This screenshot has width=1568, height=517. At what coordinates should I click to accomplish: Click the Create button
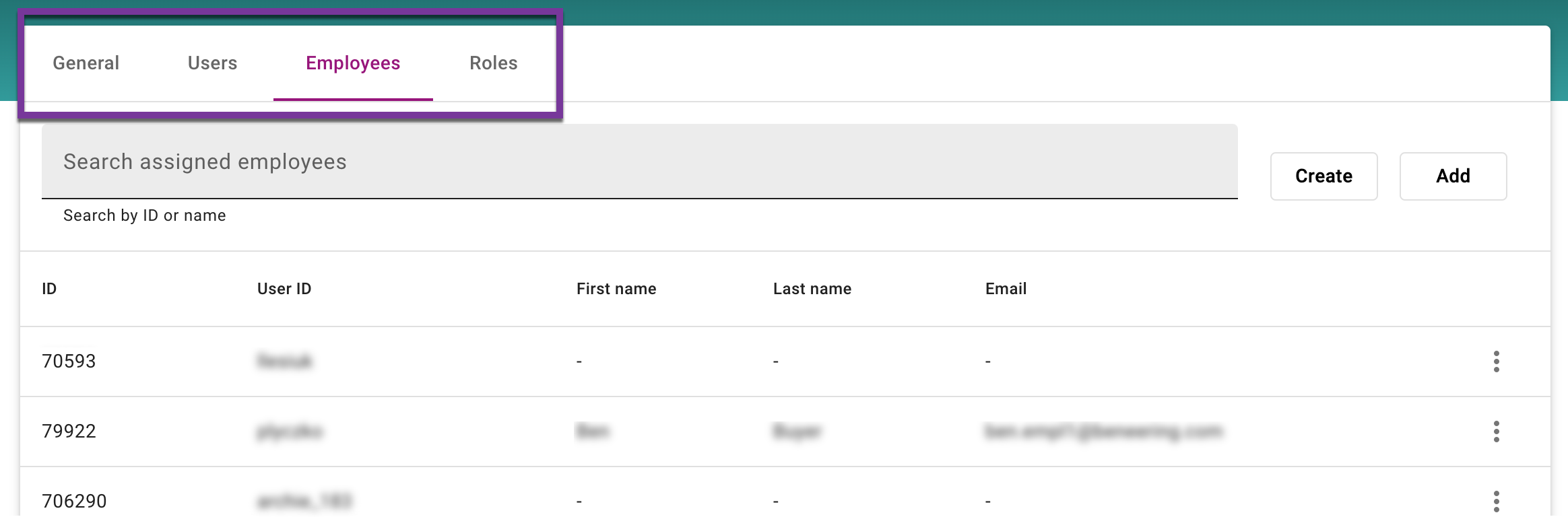tap(1324, 176)
